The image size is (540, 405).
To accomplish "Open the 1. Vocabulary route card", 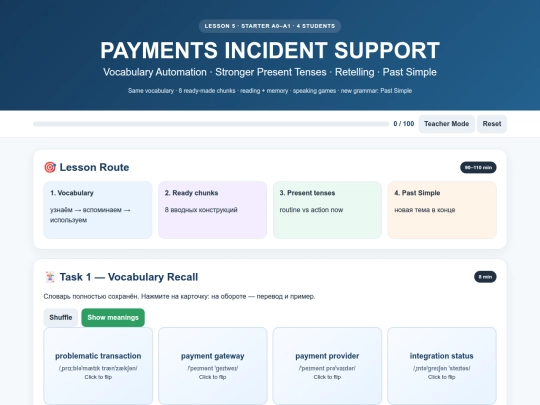I will coord(98,210).
